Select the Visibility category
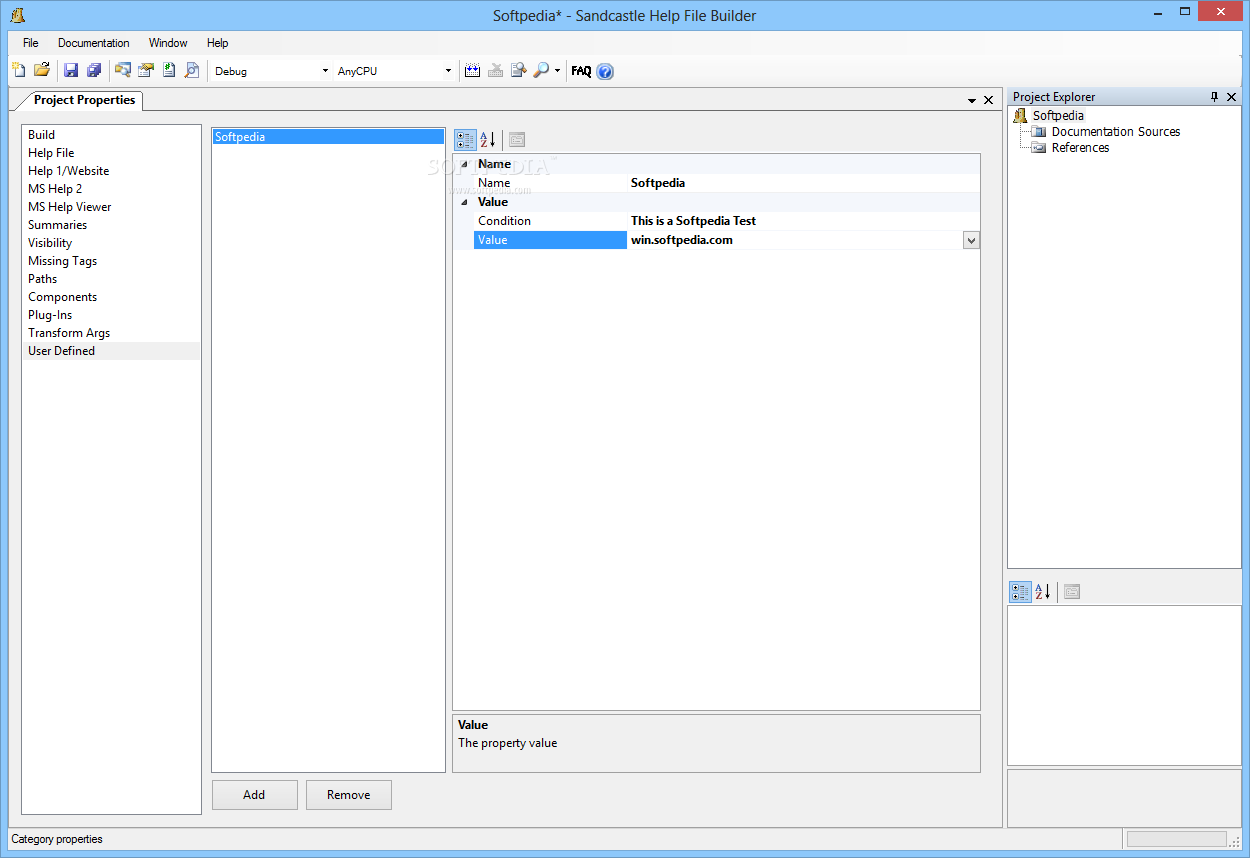The image size is (1250, 858). coord(111,243)
